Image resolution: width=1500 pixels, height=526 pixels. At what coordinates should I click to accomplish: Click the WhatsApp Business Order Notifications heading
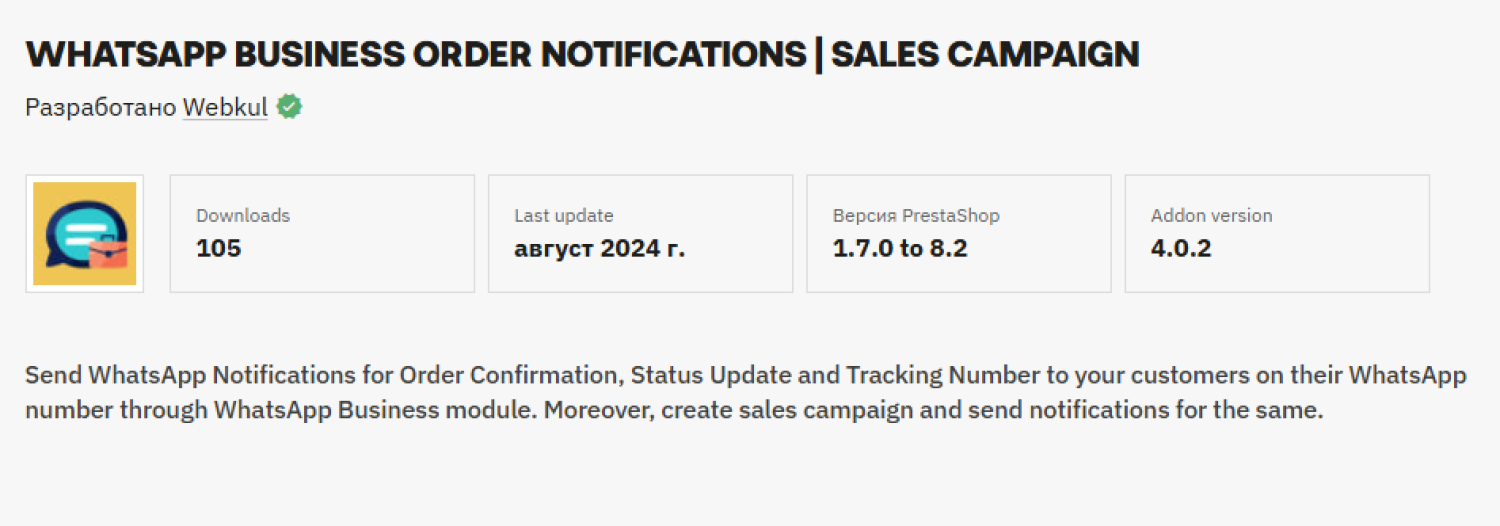click(x=415, y=54)
